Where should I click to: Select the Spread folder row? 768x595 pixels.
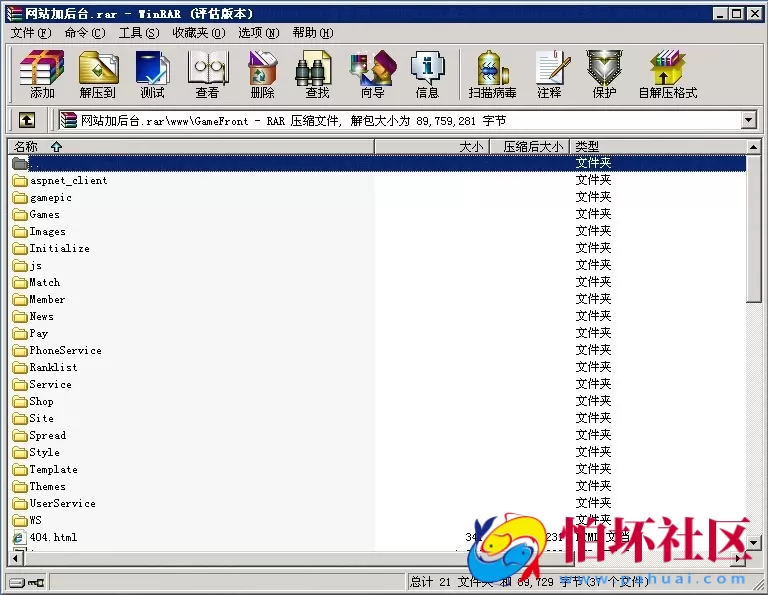[x=377, y=435]
